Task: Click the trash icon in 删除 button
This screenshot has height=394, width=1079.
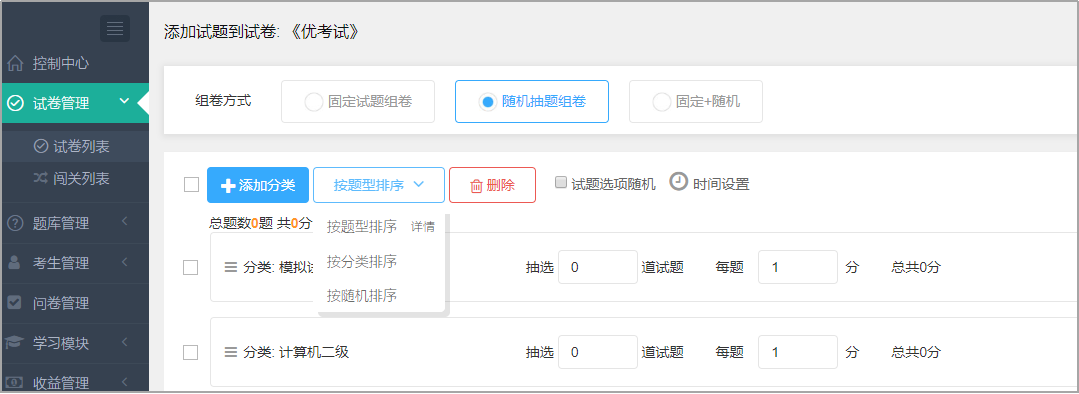Action: (x=476, y=186)
